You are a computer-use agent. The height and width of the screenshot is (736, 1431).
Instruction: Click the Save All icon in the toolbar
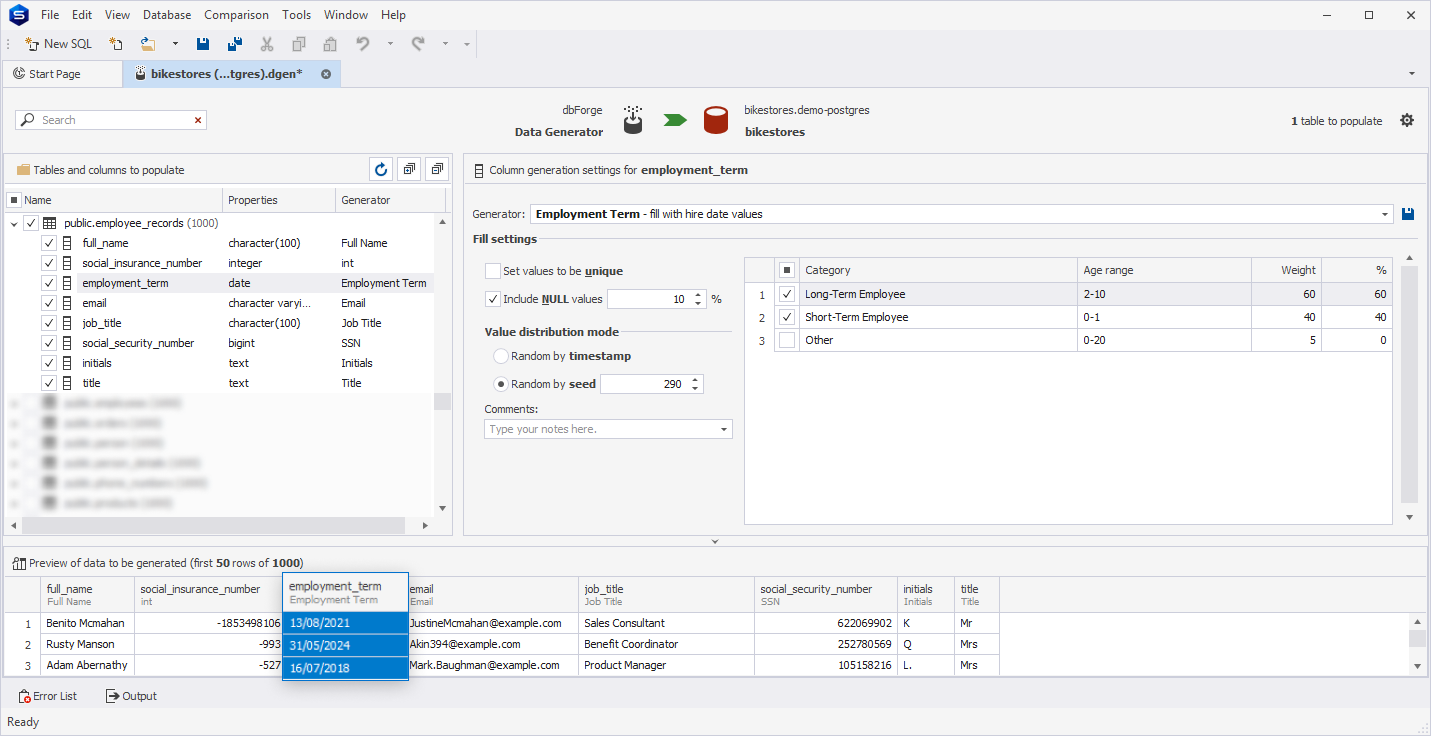click(235, 44)
